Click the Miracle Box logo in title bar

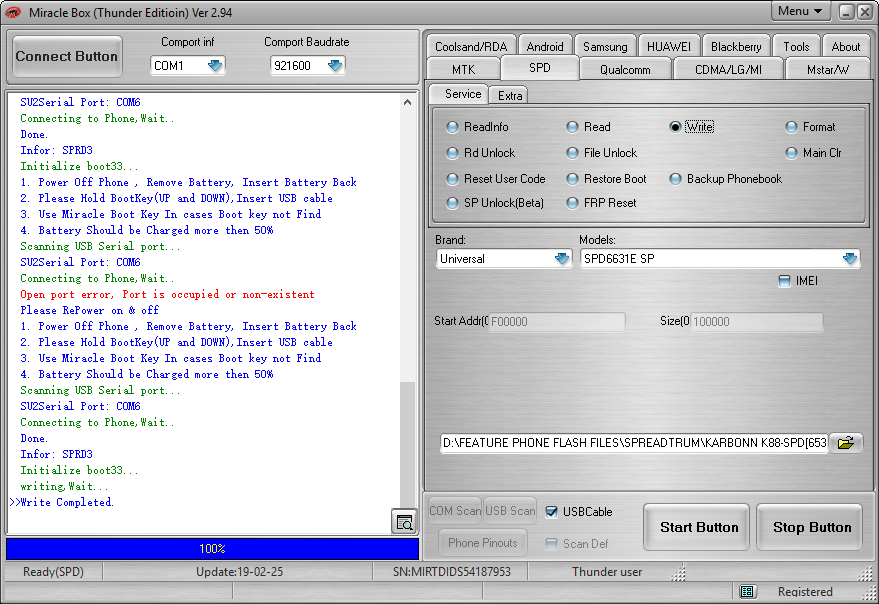click(13, 12)
